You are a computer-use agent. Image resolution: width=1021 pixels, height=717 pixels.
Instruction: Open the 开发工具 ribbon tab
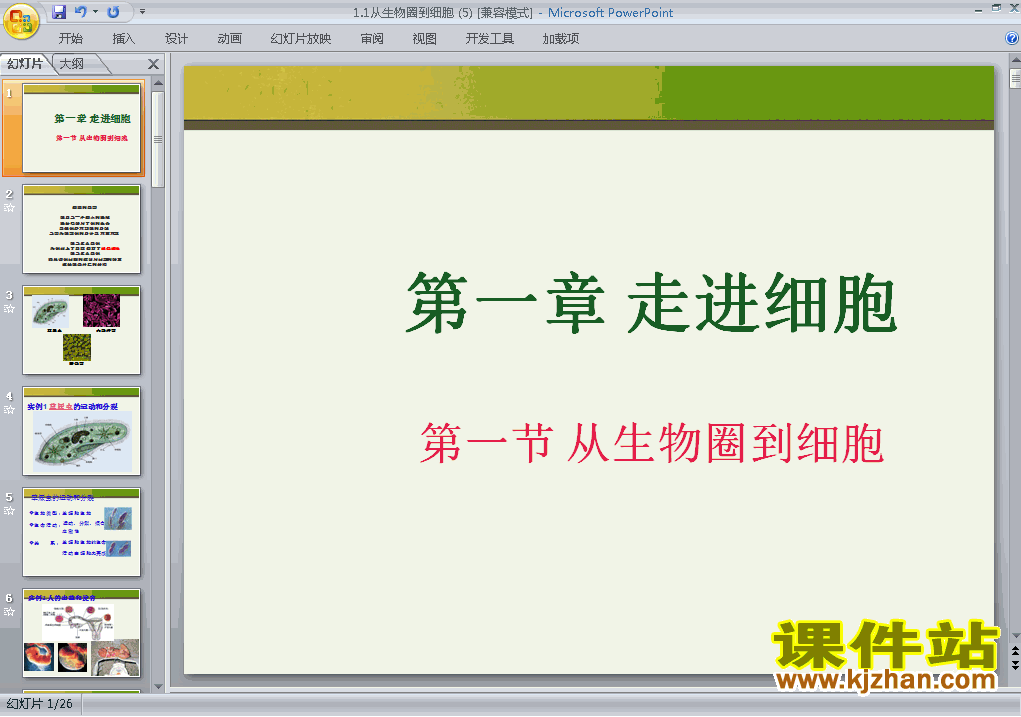[x=490, y=38]
